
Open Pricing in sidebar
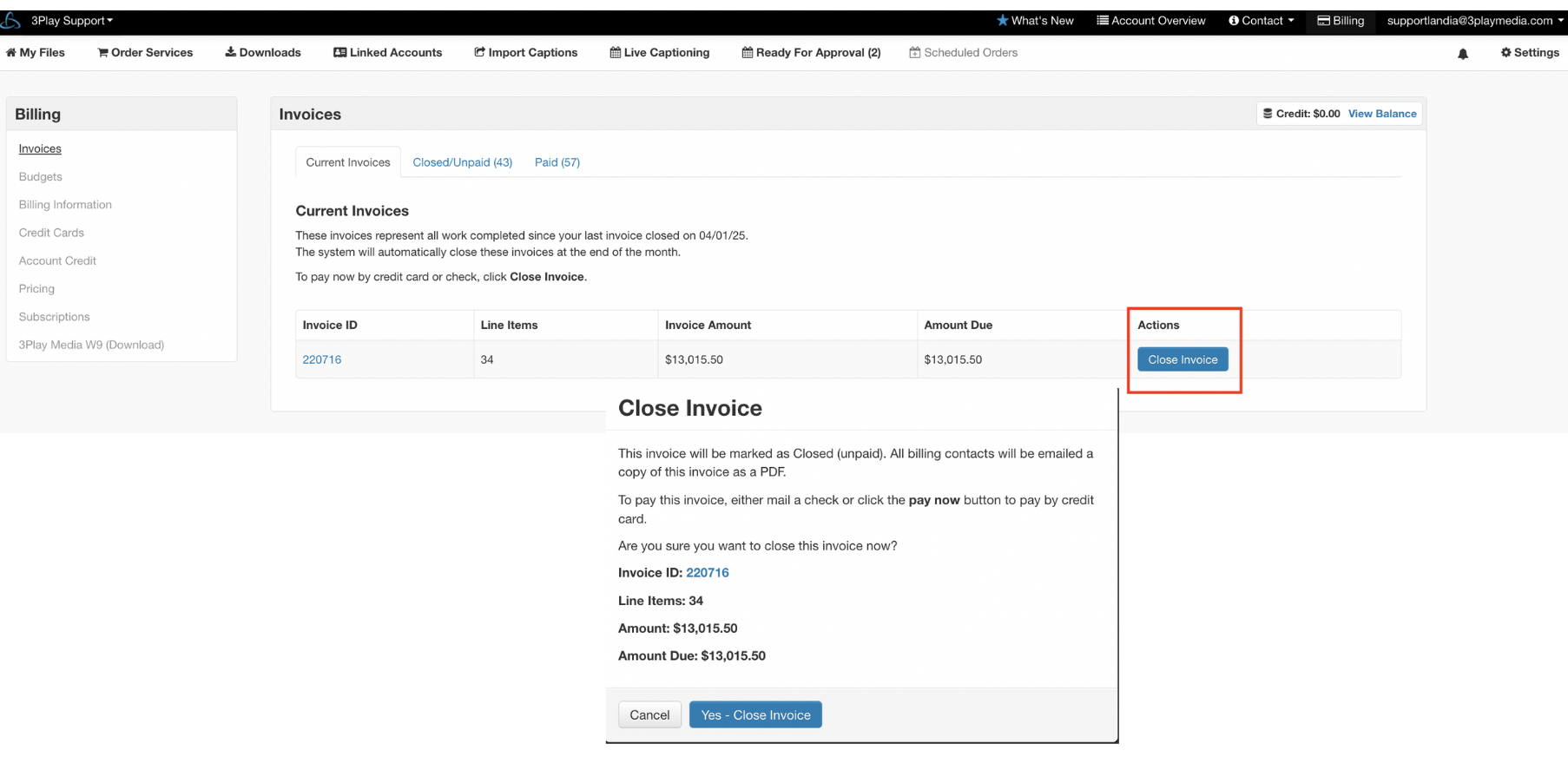point(36,288)
